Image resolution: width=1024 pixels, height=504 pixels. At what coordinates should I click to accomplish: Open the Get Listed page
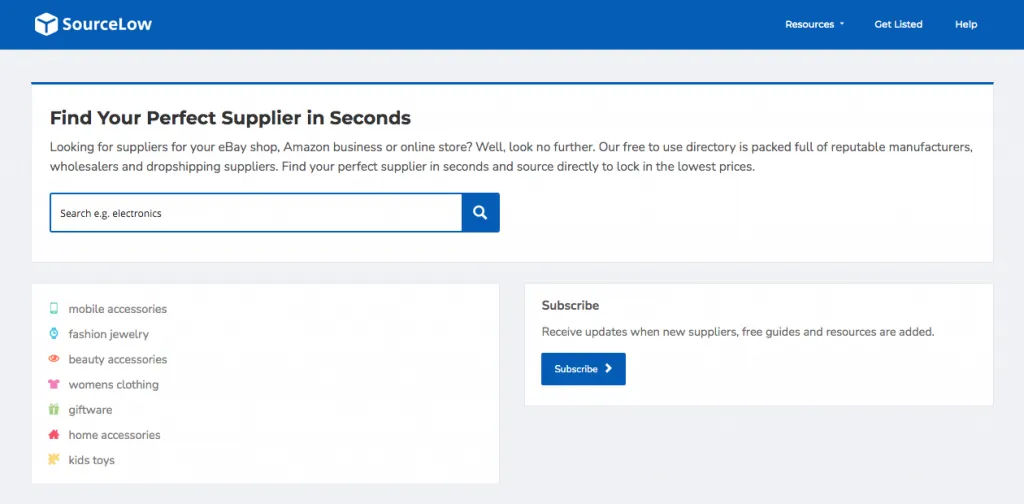click(898, 24)
